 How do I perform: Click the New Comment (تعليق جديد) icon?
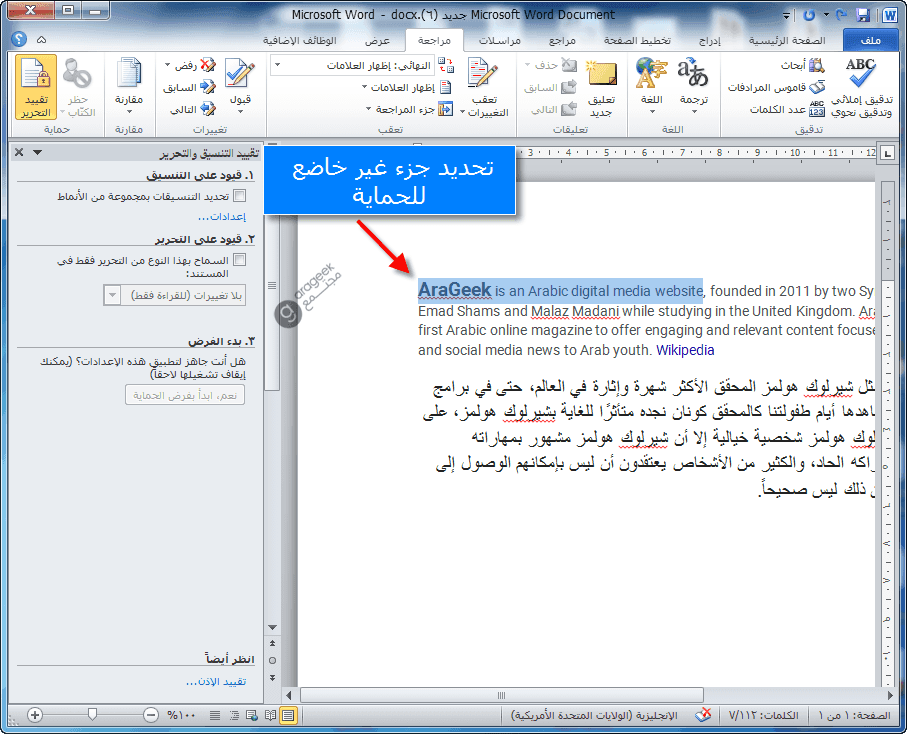point(601,88)
